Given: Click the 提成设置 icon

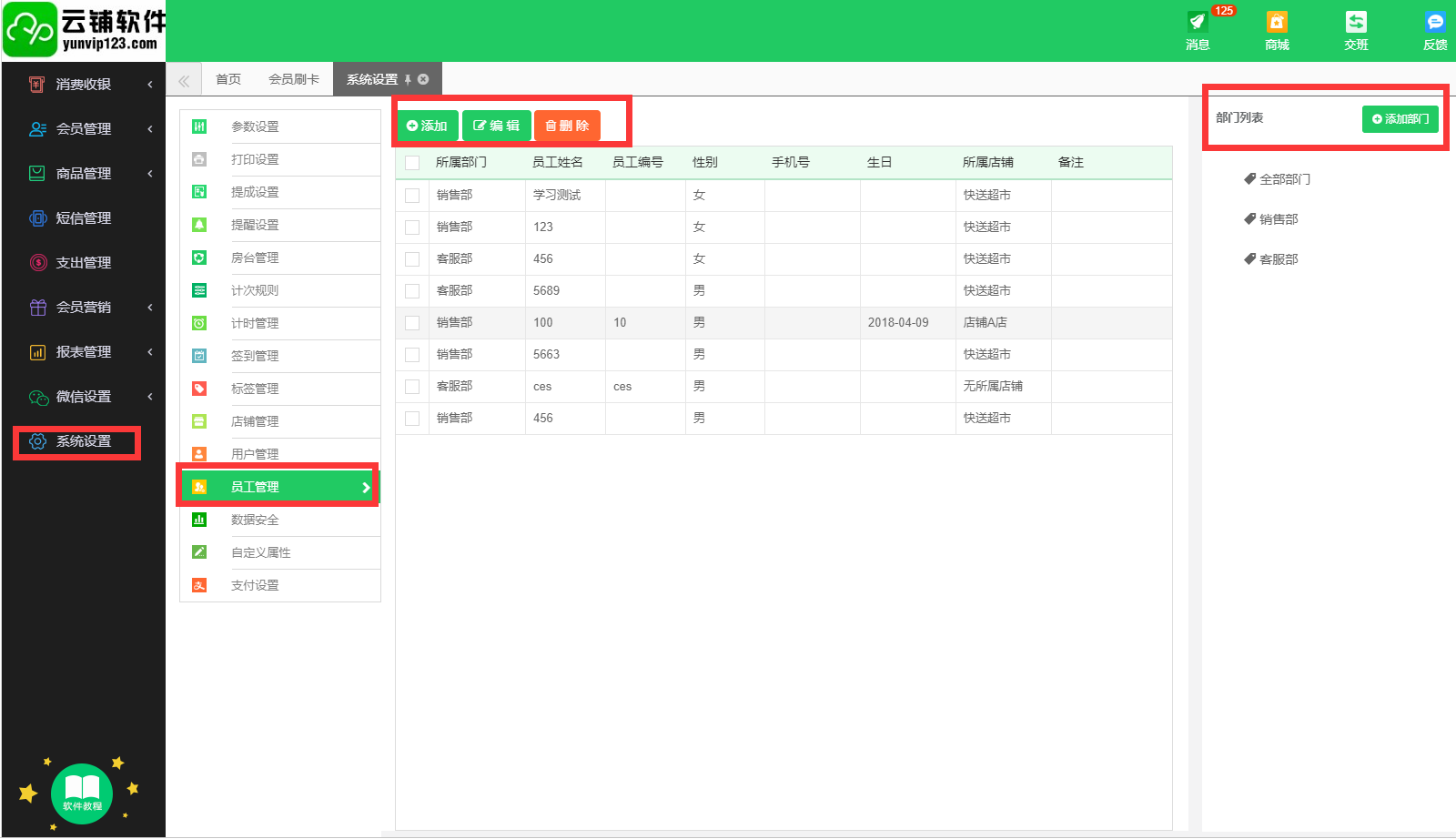Looking at the screenshot, I should click(199, 192).
